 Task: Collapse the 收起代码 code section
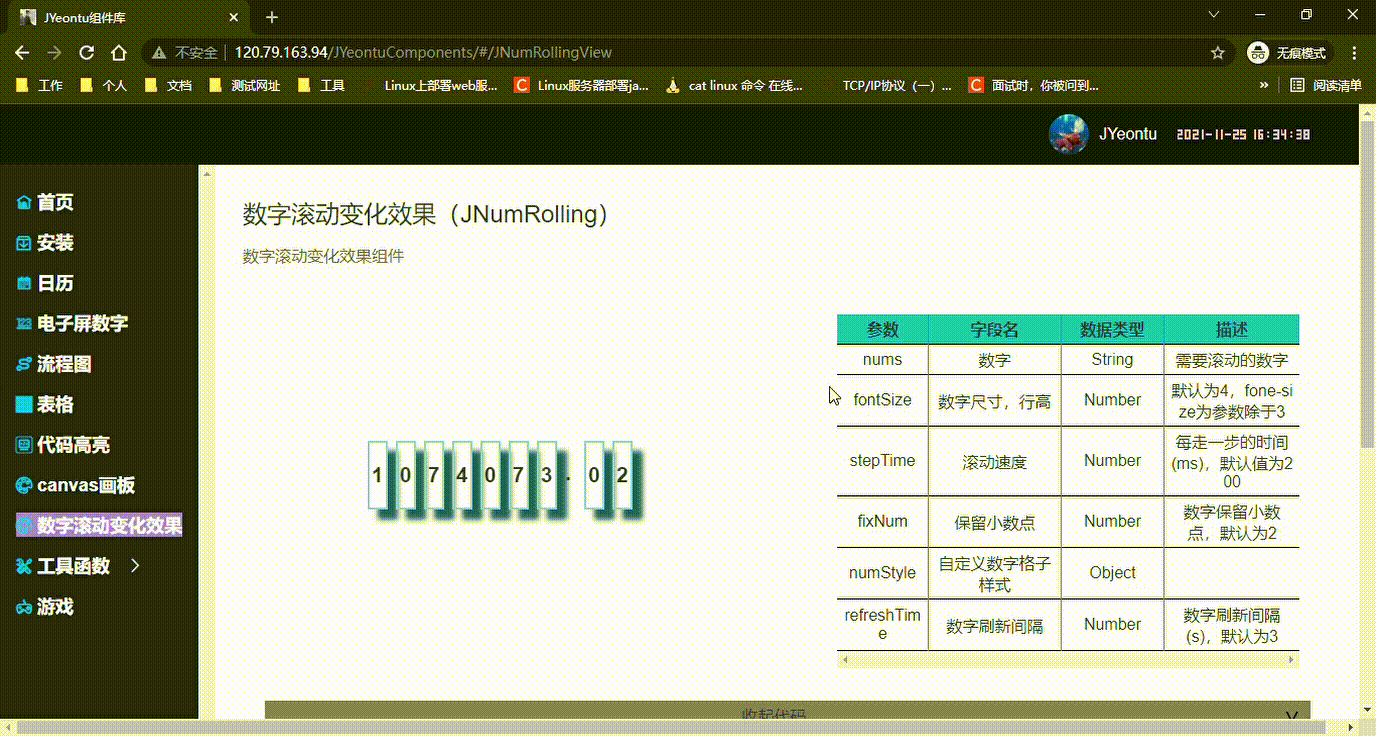click(x=775, y=713)
